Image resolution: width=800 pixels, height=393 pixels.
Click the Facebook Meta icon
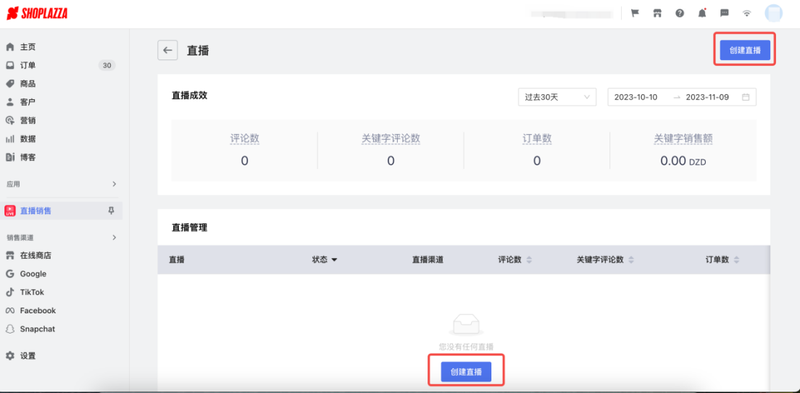(10, 310)
